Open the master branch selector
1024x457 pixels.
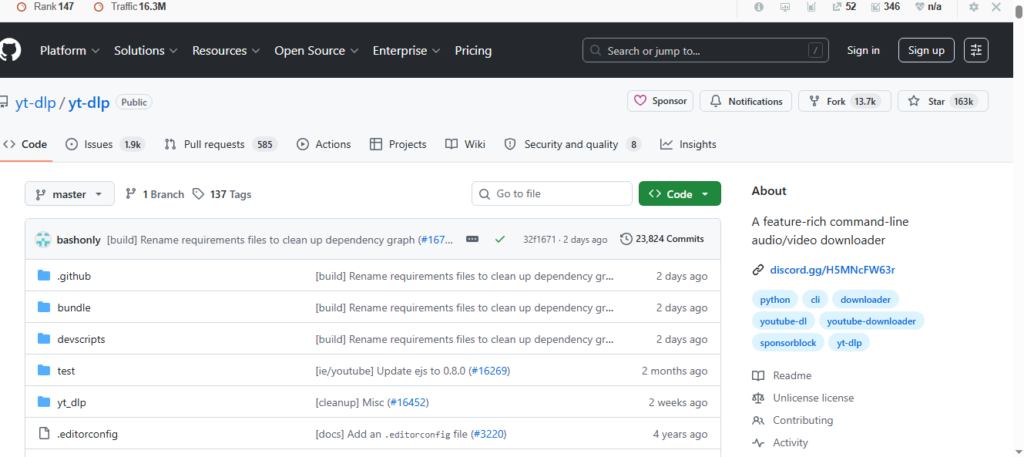coord(69,194)
